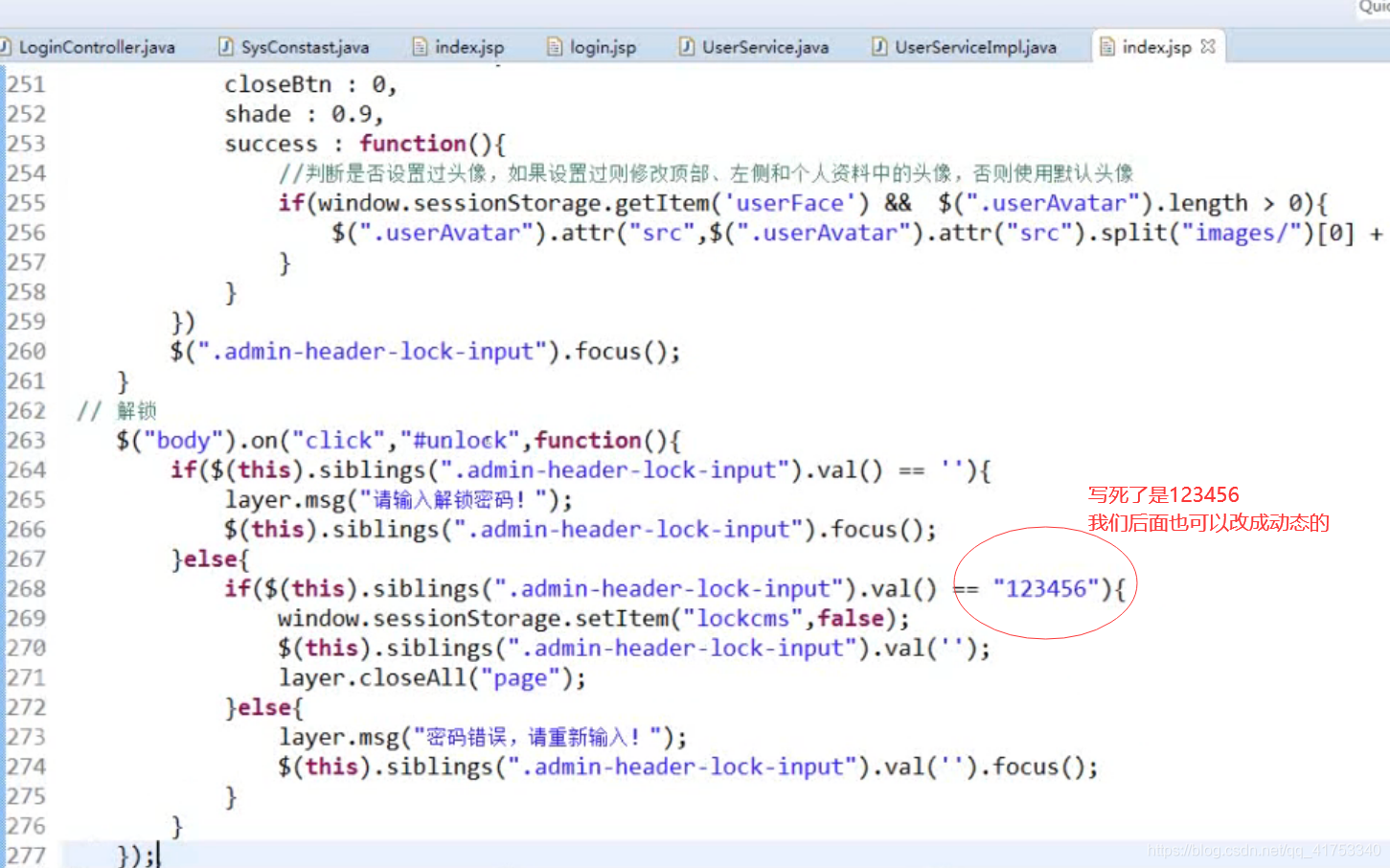Screen dimensions: 1390x868
Task: Click 'userFace' string on line 255
Action: click(x=790, y=203)
